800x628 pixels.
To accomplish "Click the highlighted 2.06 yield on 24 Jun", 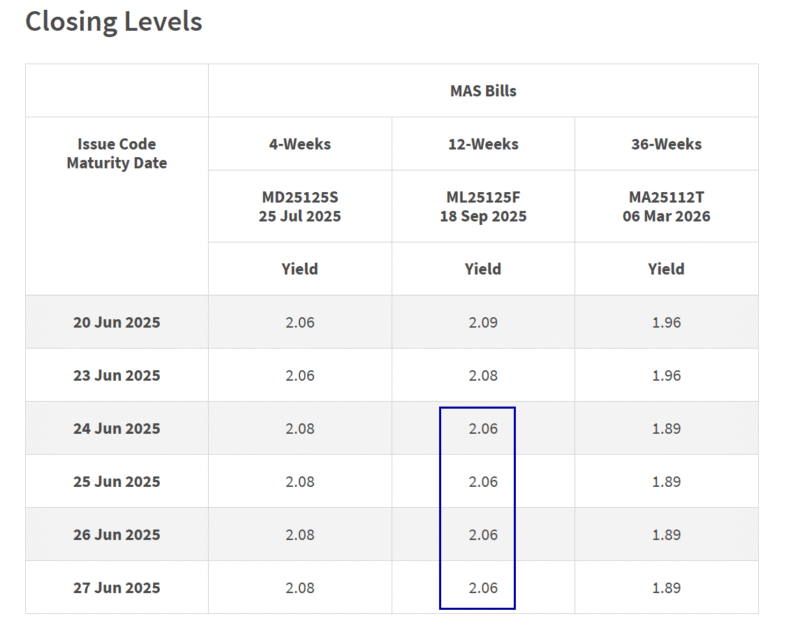I will [x=482, y=428].
